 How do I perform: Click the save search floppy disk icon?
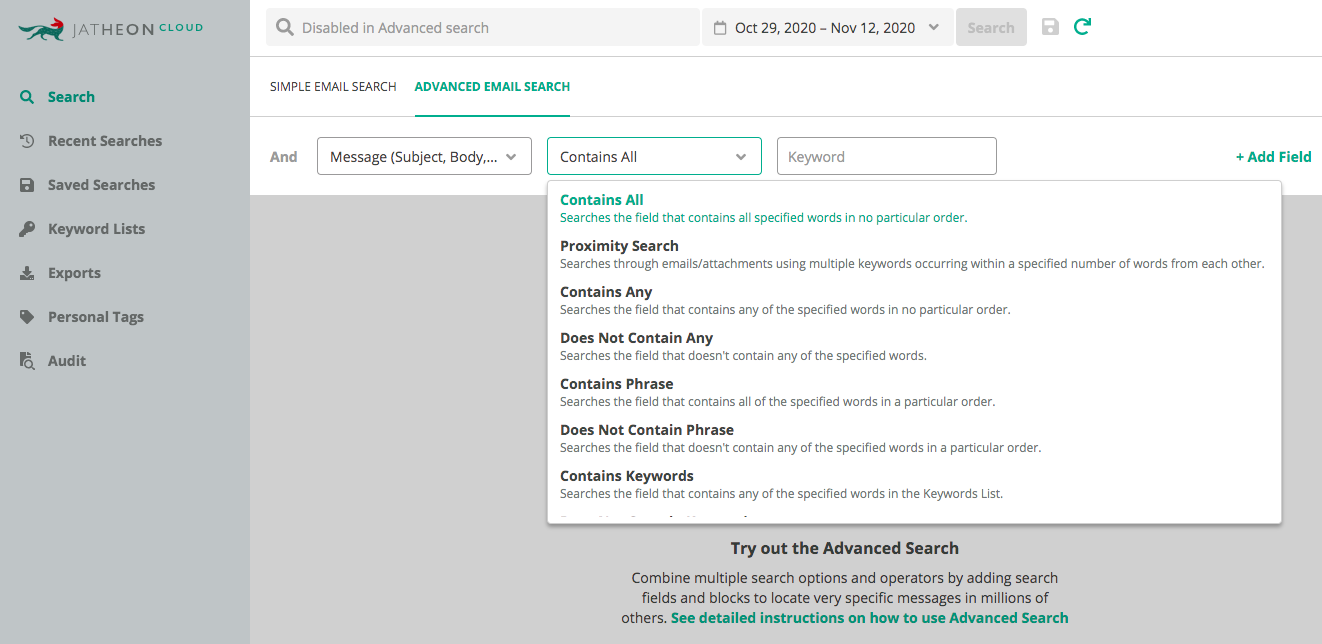pos(1050,27)
